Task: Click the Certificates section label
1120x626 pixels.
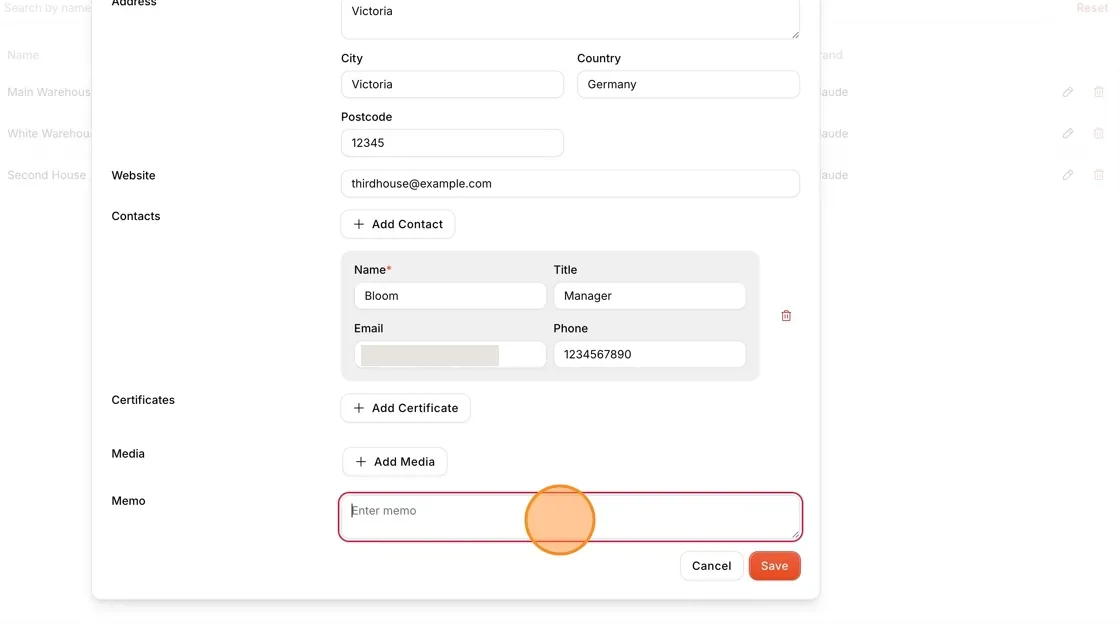Action: click(143, 400)
